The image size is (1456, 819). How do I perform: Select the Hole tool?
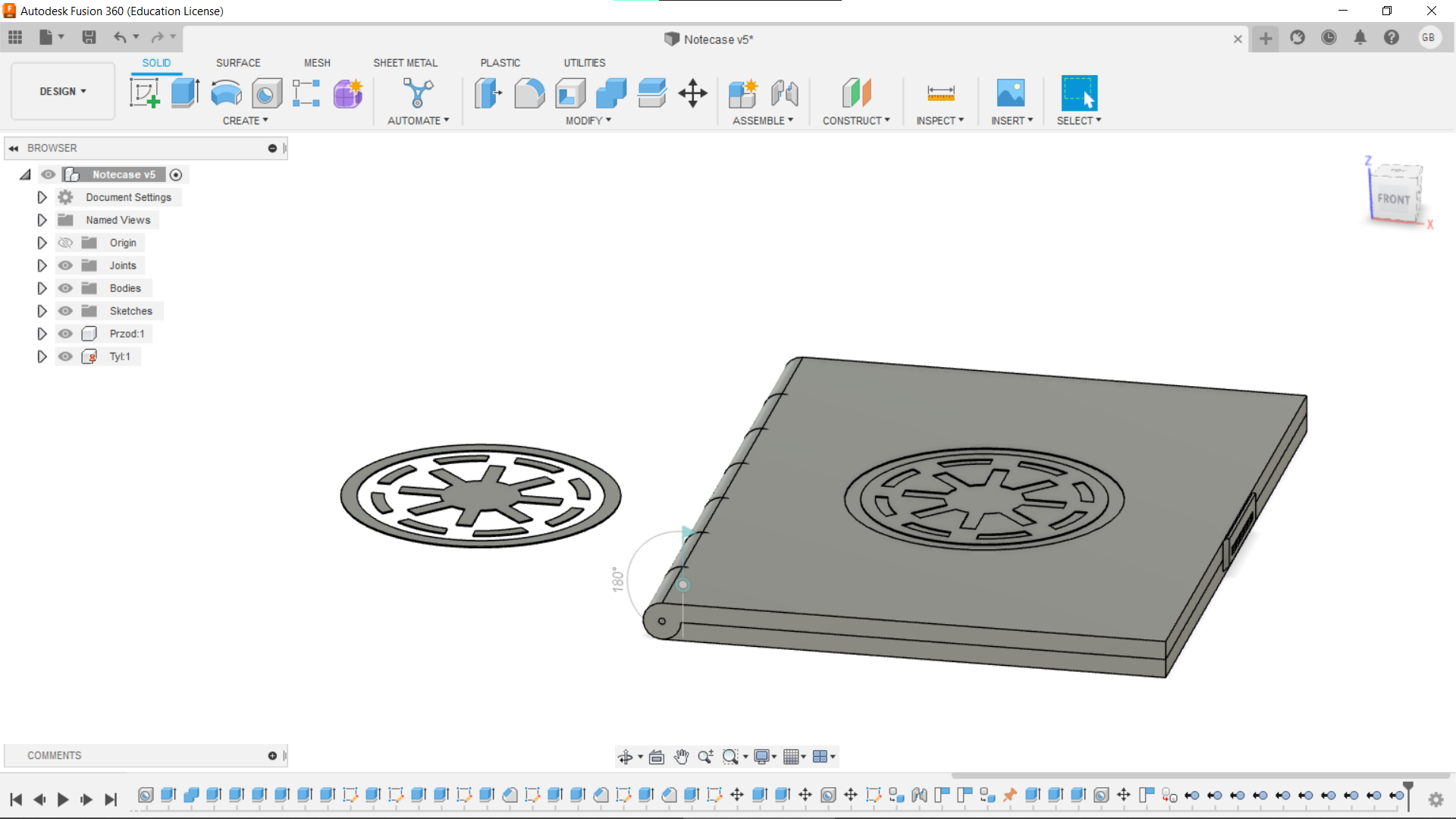pos(267,93)
